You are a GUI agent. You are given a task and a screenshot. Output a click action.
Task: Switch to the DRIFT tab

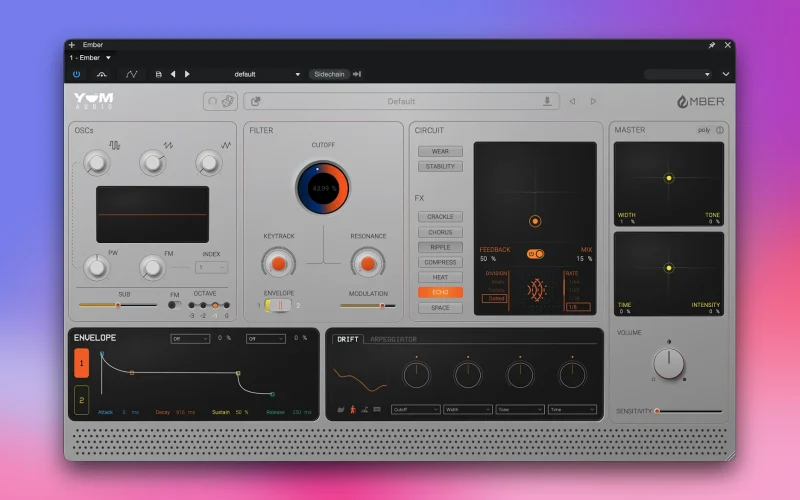(348, 339)
